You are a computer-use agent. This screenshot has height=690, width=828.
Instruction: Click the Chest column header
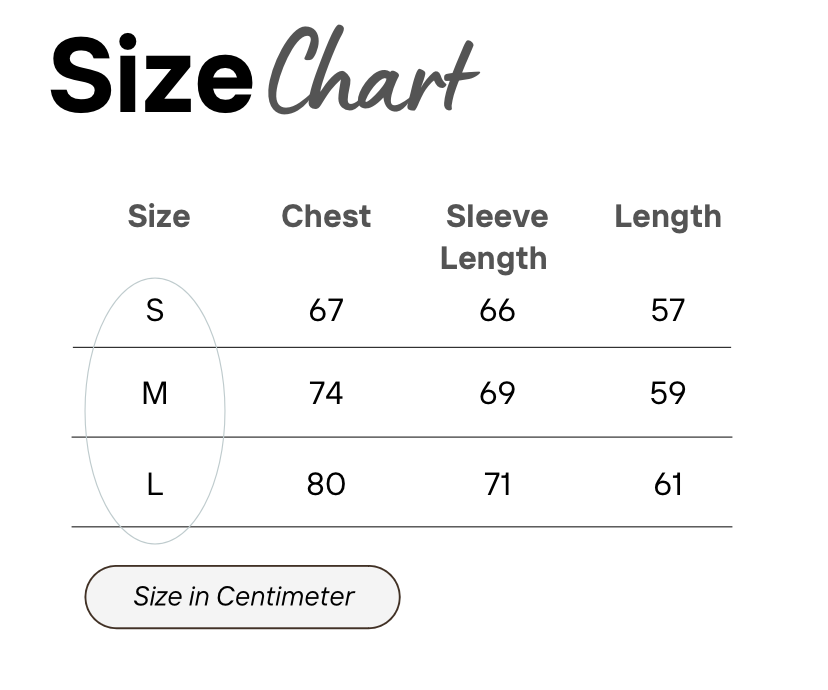pyautogui.click(x=326, y=216)
